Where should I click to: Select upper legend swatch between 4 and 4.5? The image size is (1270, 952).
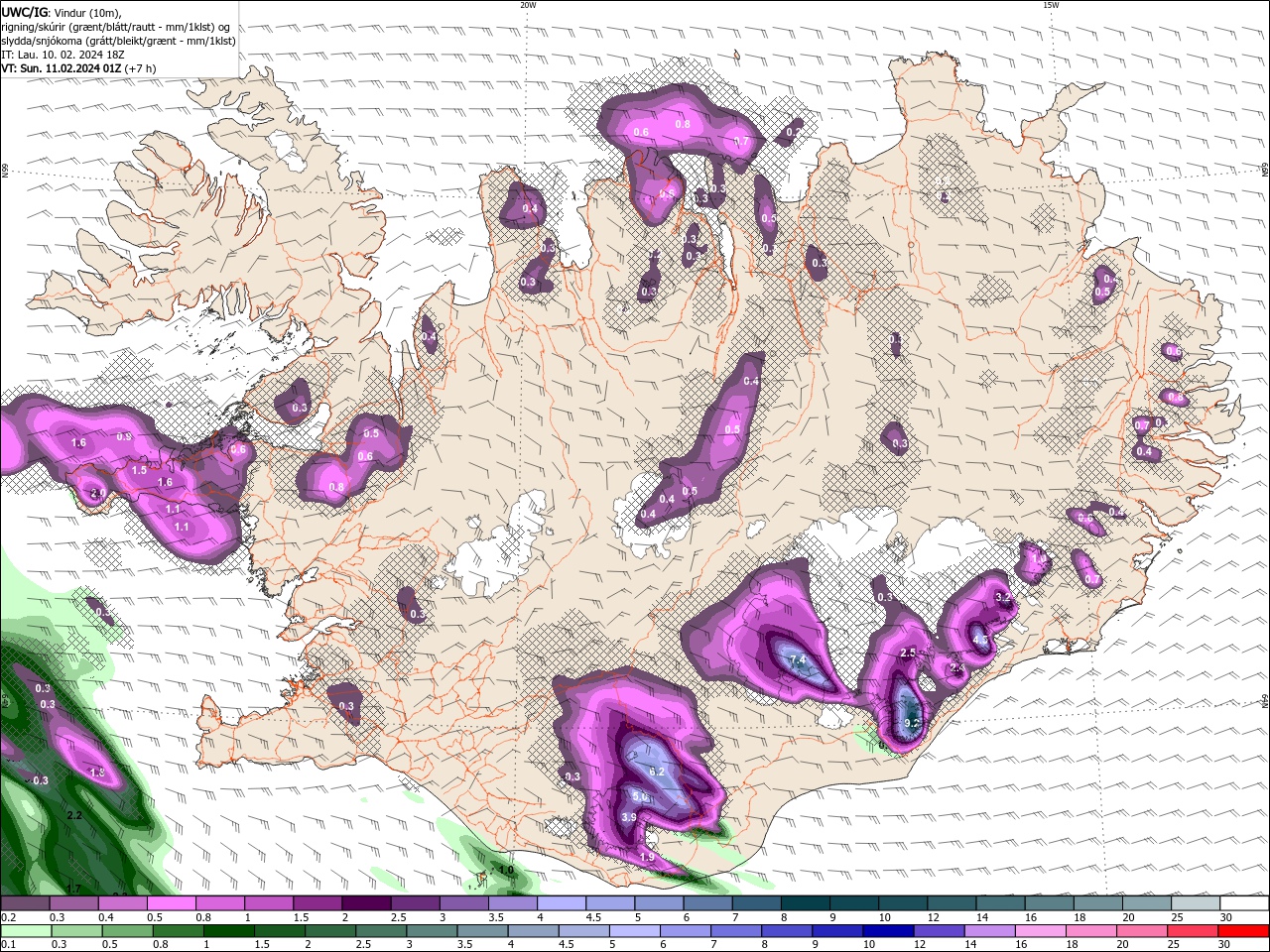pyautogui.click(x=560, y=903)
